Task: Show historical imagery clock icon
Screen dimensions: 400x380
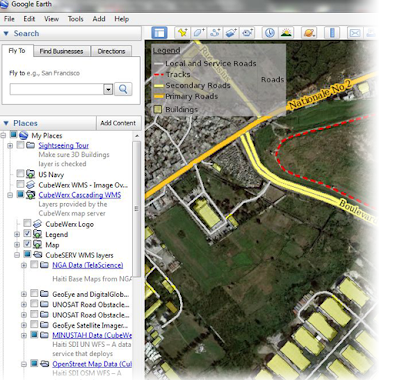Action: pyautogui.click(x=270, y=33)
